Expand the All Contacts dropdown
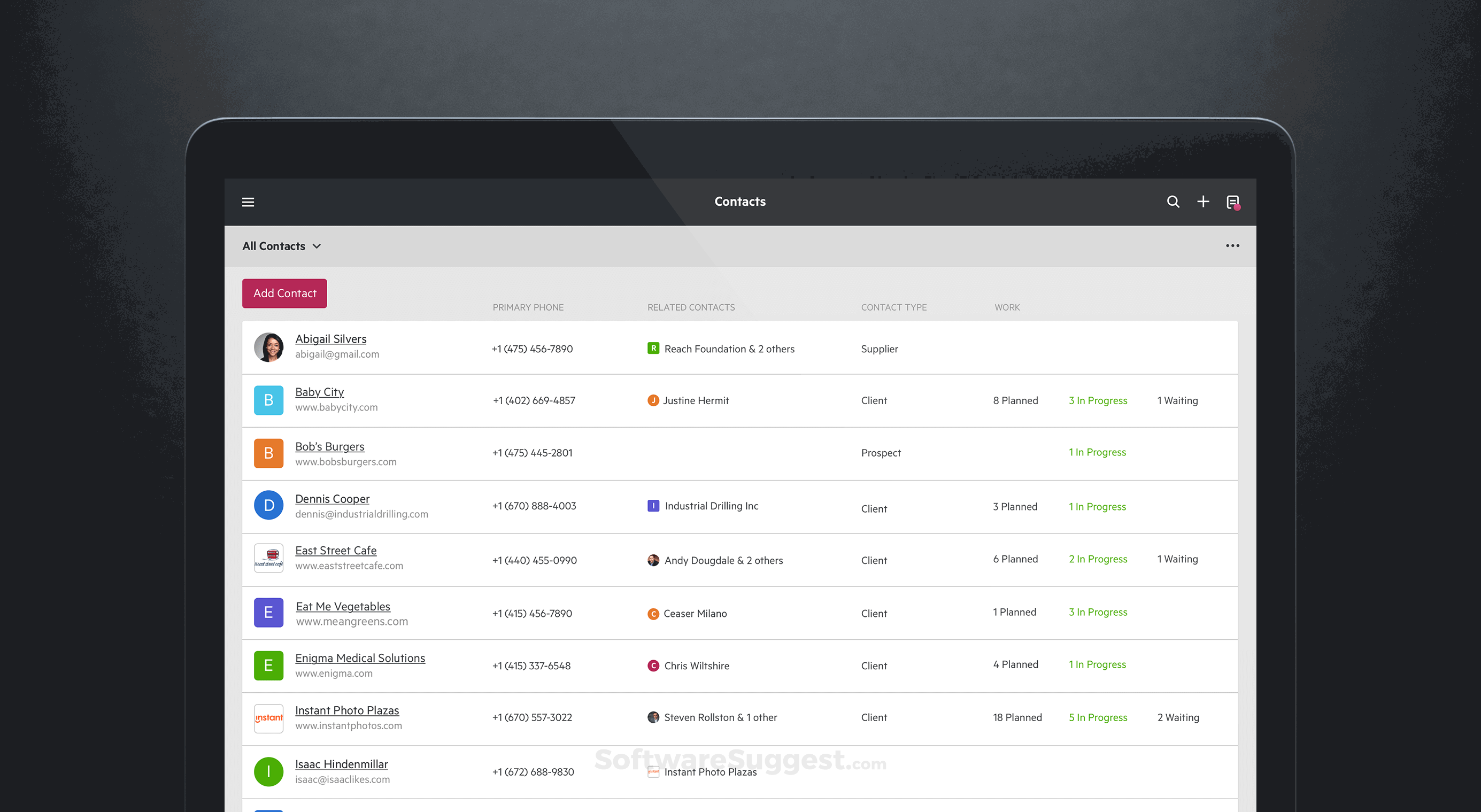 pyautogui.click(x=282, y=246)
